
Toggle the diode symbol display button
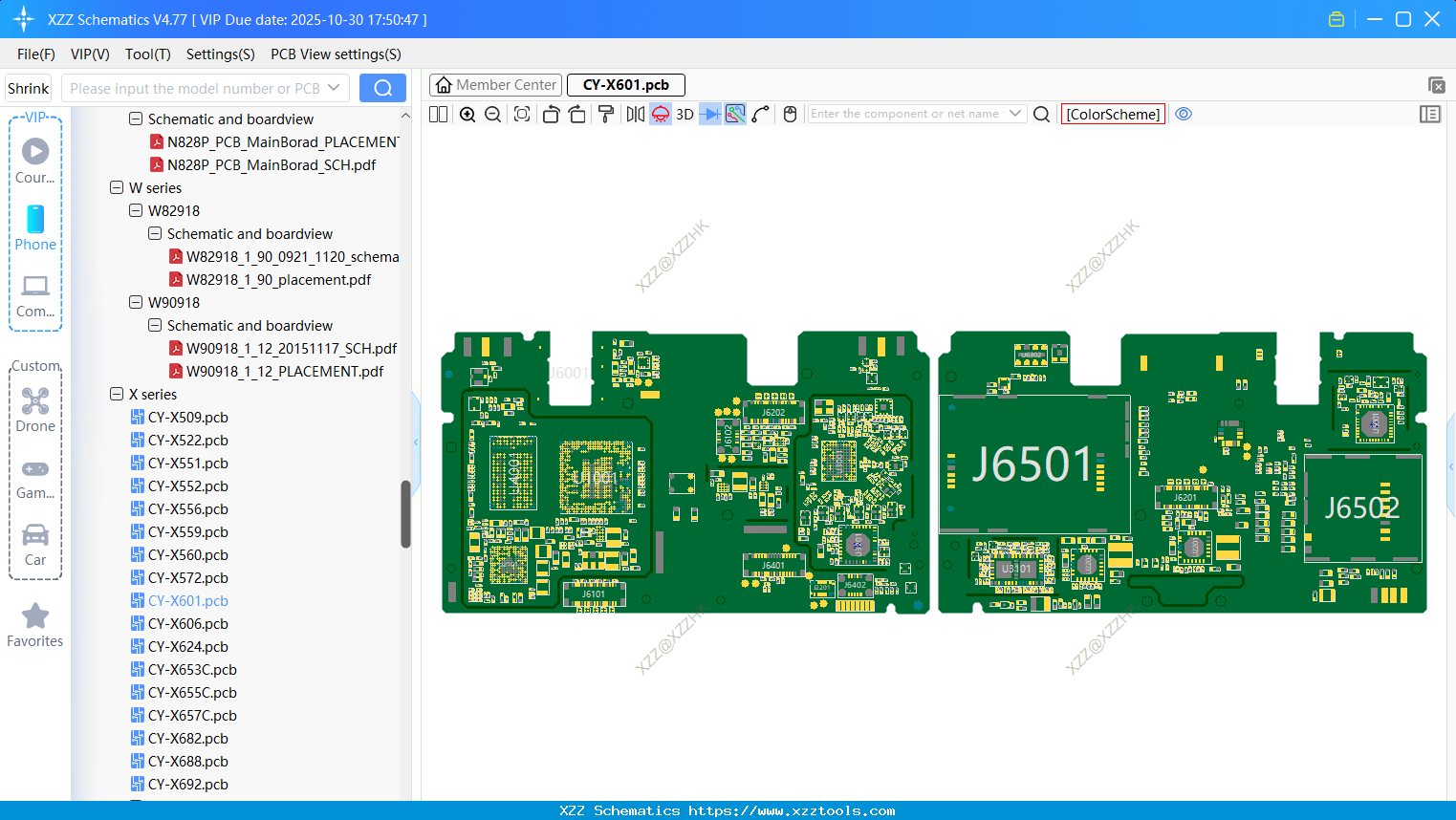tap(710, 115)
